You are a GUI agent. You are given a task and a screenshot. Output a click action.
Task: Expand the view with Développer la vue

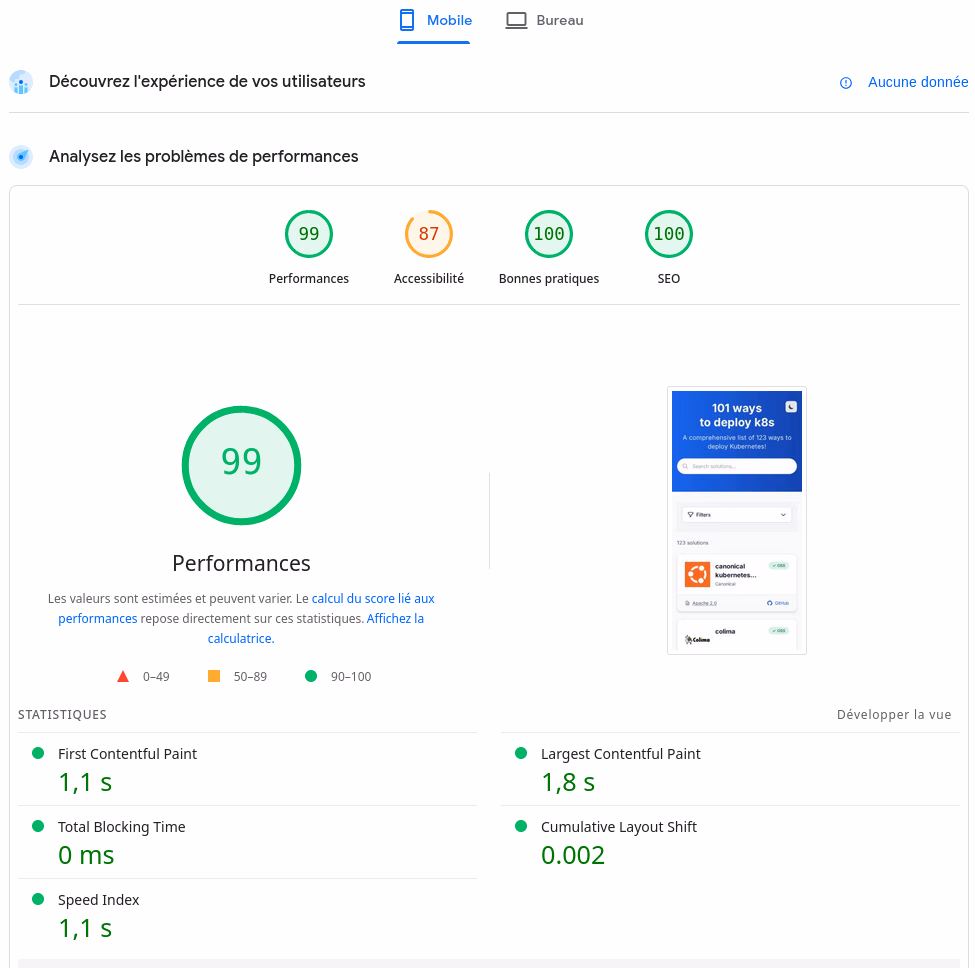pyautogui.click(x=894, y=714)
